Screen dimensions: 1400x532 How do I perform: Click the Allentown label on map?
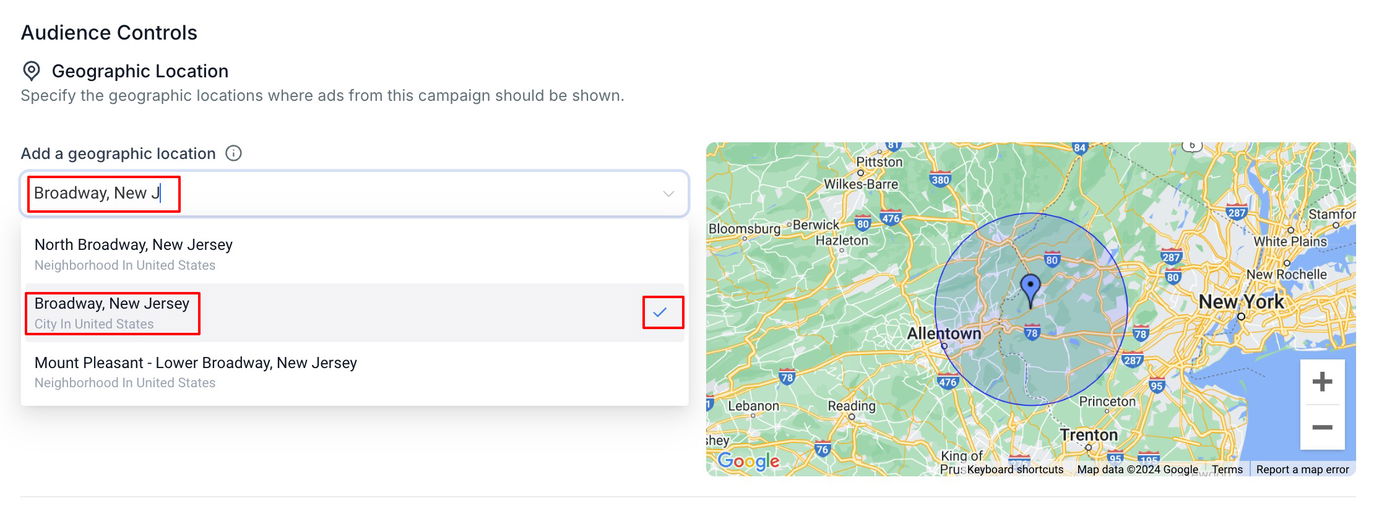944,333
